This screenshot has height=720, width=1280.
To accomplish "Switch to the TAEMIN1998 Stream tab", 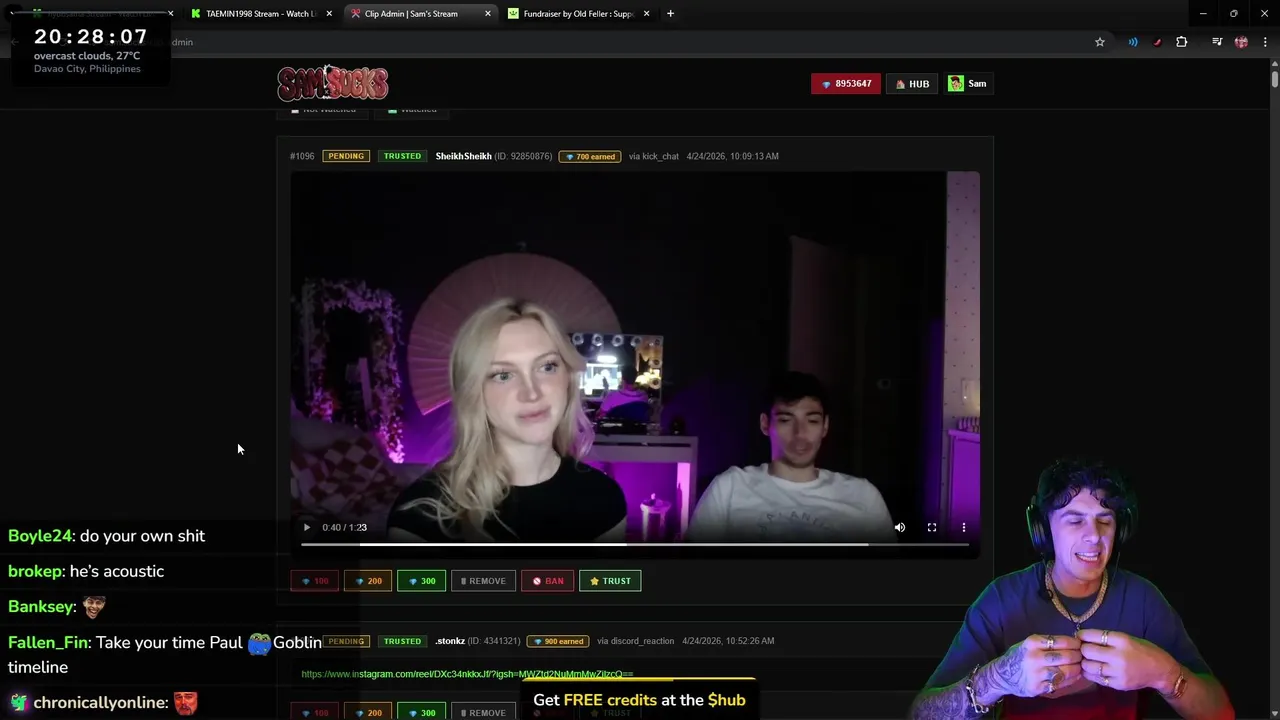I will point(260,14).
